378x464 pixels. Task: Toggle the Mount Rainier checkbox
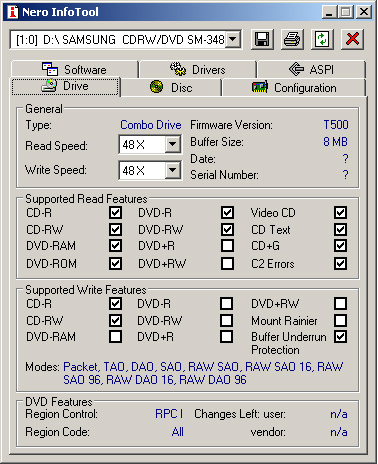[x=340, y=321]
